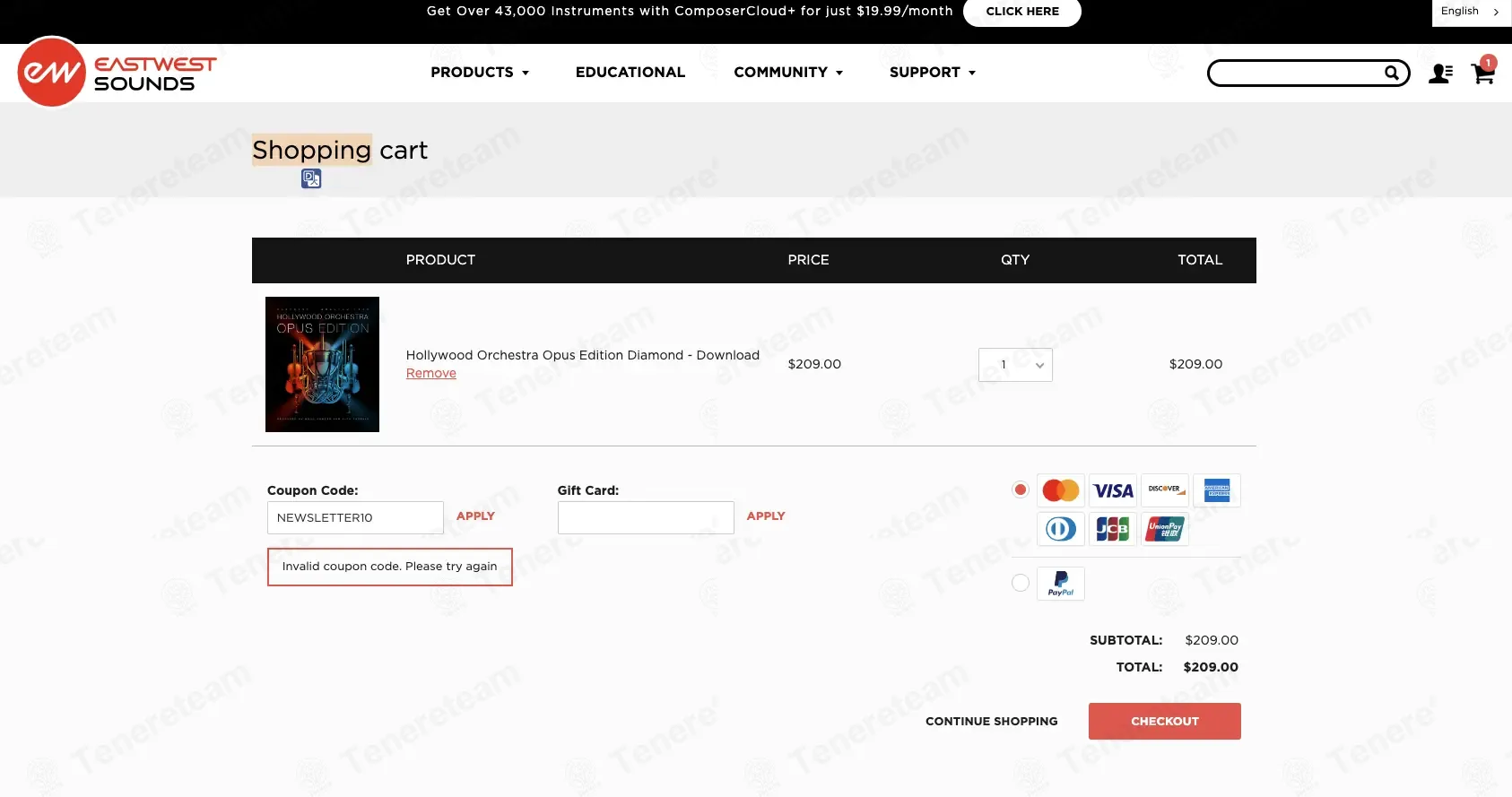Image resolution: width=1512 pixels, height=797 pixels.
Task: Click the VISA payment icon
Action: pyautogui.click(x=1113, y=490)
